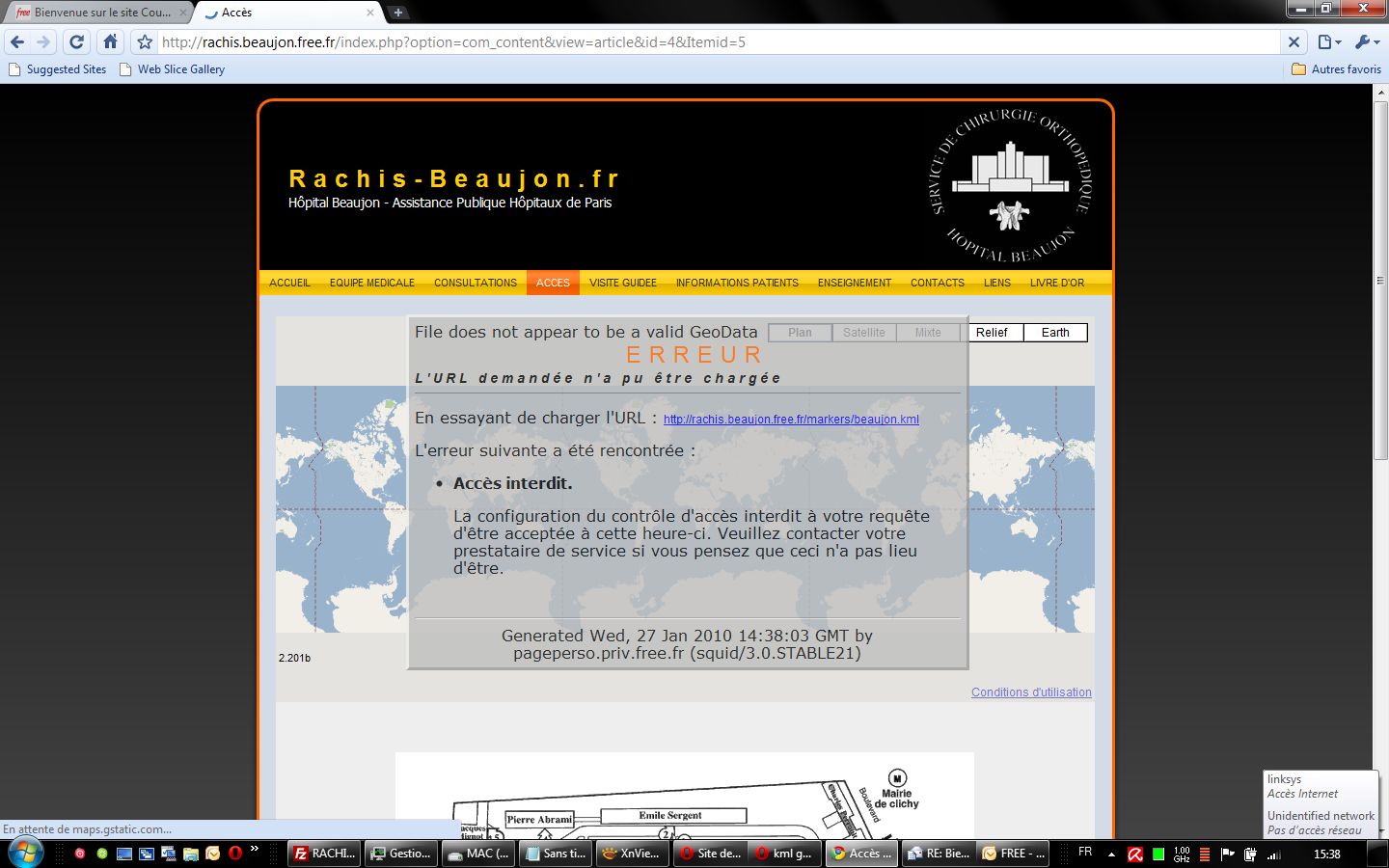The width and height of the screenshot is (1389, 868).
Task: Switch the map to Relief view
Action: [x=992, y=333]
